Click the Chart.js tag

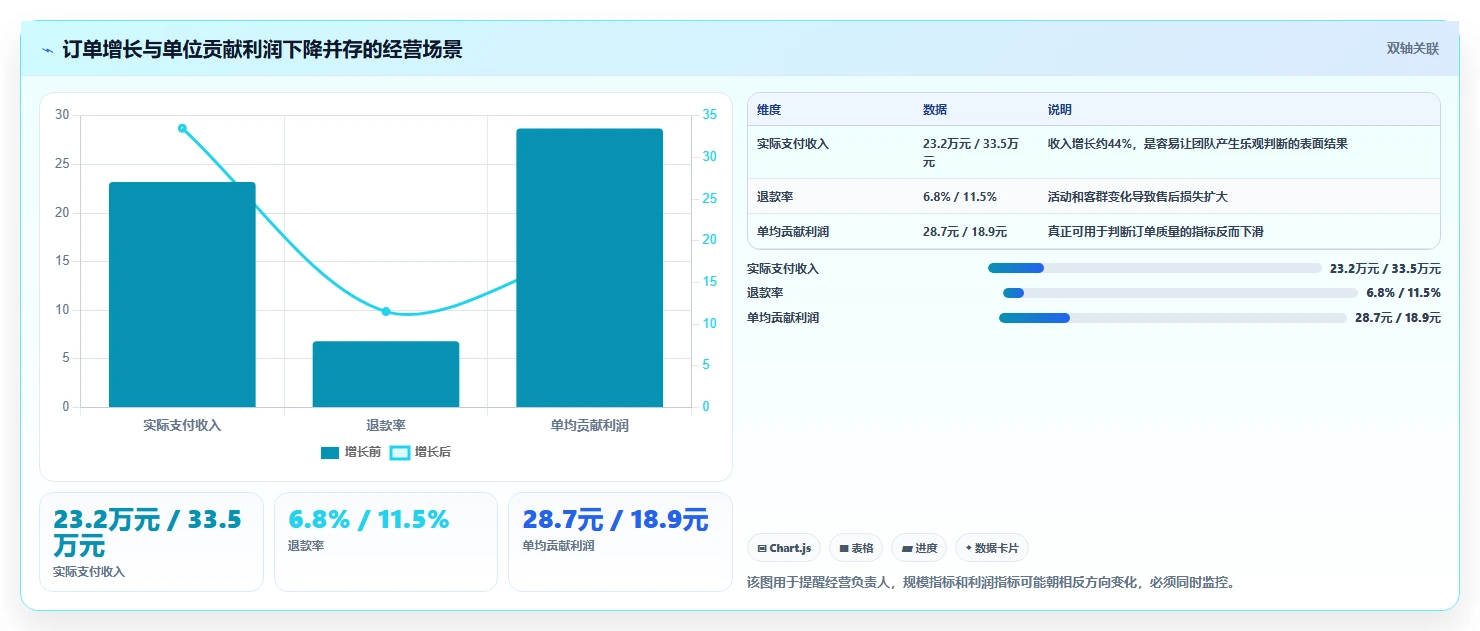[784, 548]
